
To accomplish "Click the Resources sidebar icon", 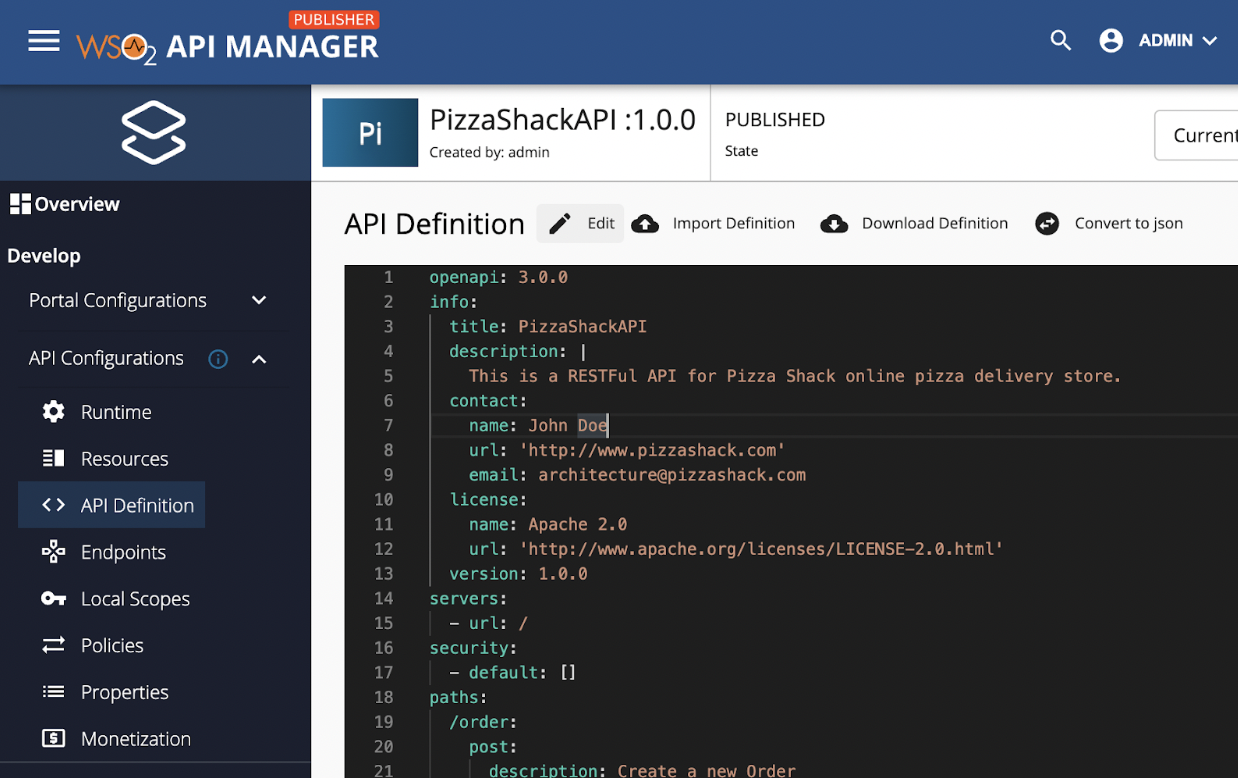I will pyautogui.click(x=52, y=458).
